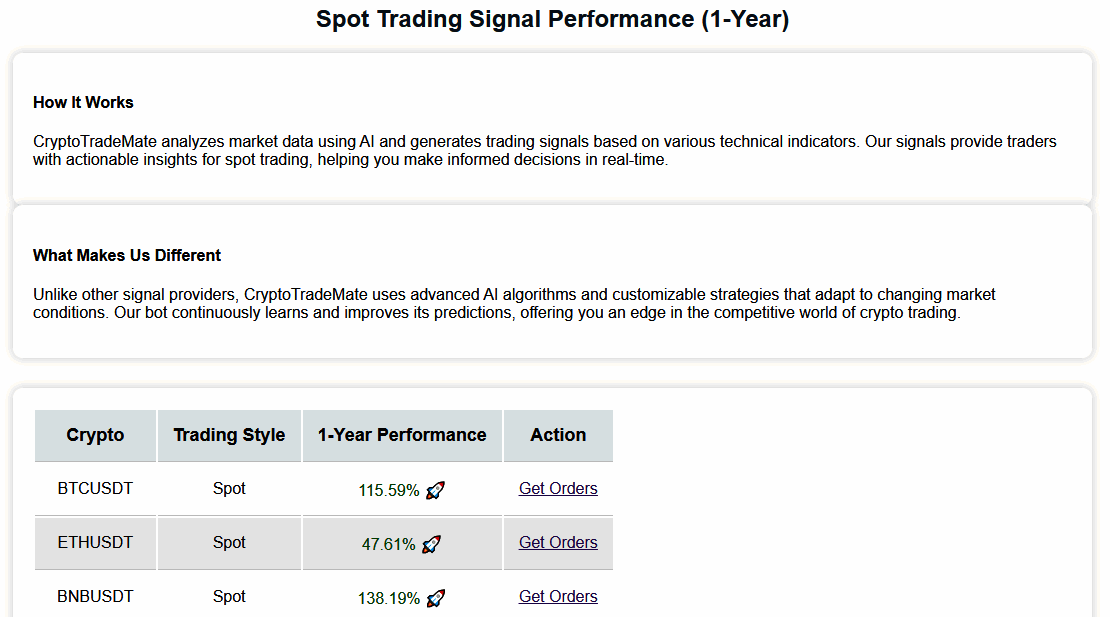Select the ETHUSDT cell
Screen dimensions: 1110x617
(x=95, y=543)
